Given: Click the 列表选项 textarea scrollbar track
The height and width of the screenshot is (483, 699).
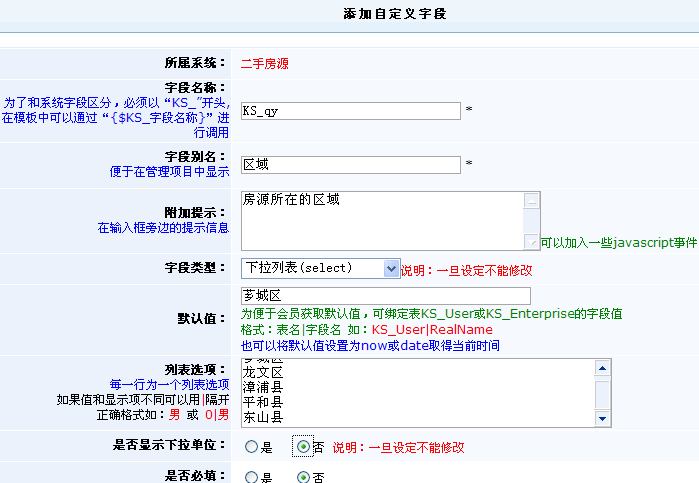Looking at the screenshot, I should [602, 394].
